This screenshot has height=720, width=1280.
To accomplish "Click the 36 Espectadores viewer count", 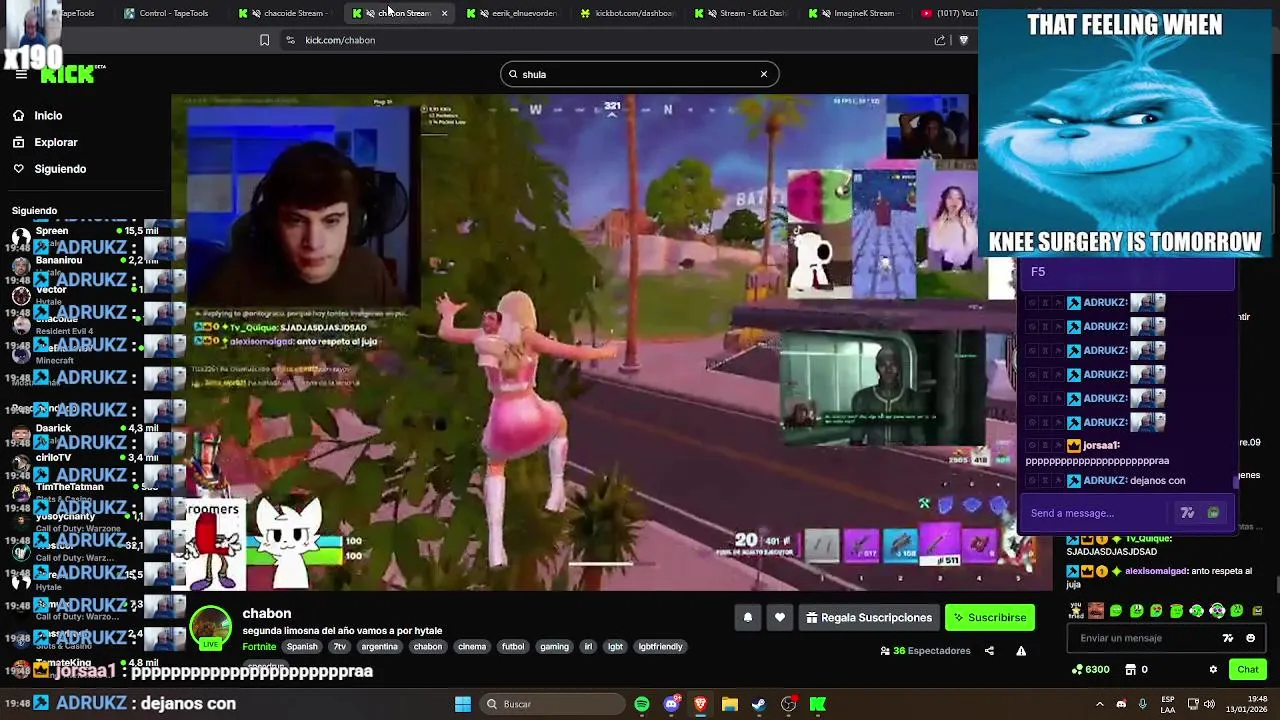I will pos(925,651).
